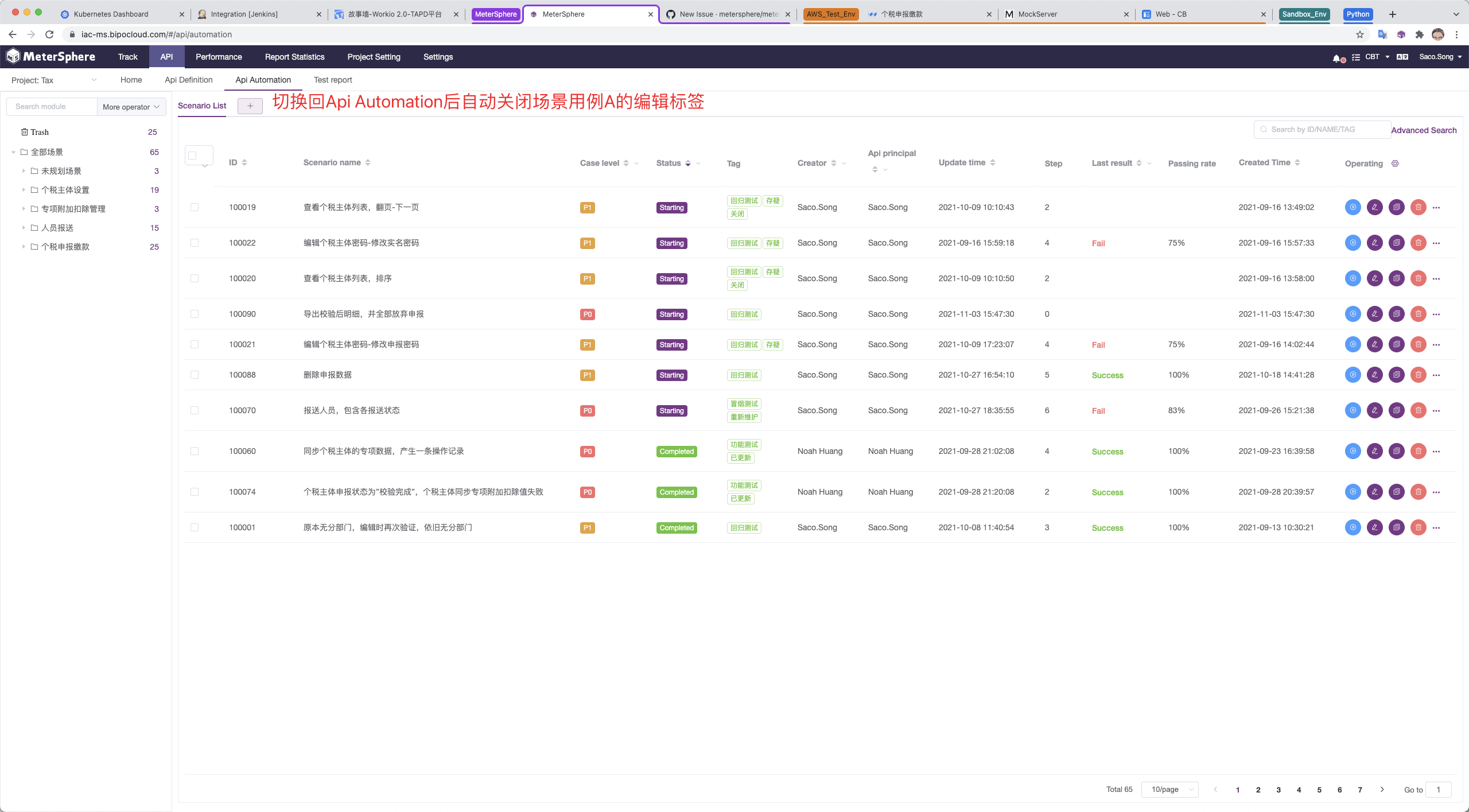
Task: Open the Track menu
Action: coord(127,57)
